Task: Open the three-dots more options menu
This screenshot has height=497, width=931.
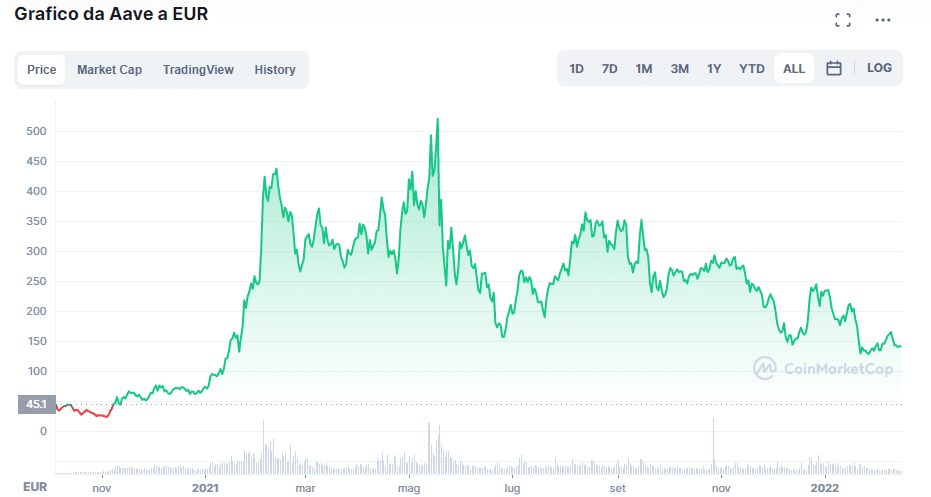Action: pyautogui.click(x=882, y=20)
